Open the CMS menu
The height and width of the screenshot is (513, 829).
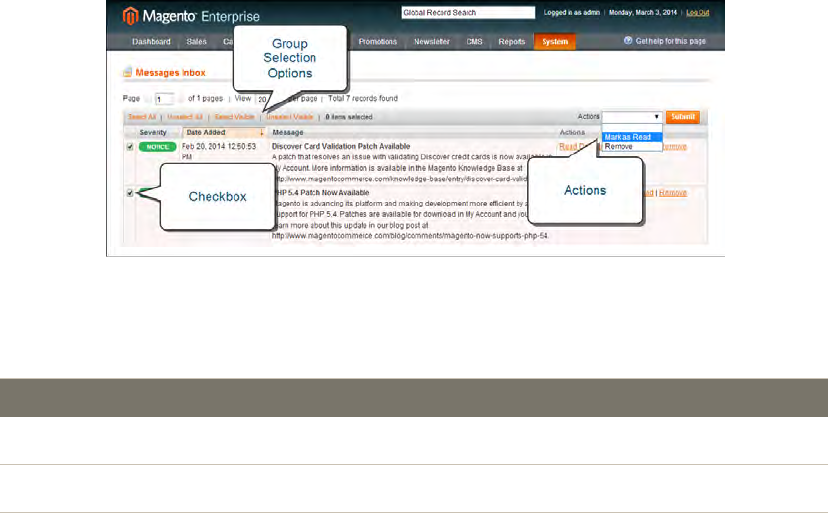474,42
